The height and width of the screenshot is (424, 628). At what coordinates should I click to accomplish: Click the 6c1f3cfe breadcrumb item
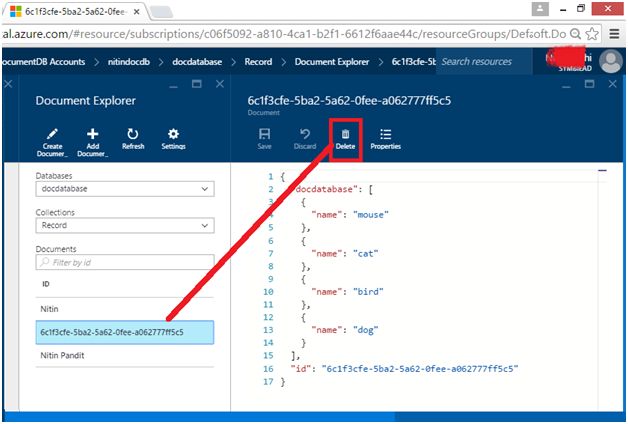click(x=413, y=62)
